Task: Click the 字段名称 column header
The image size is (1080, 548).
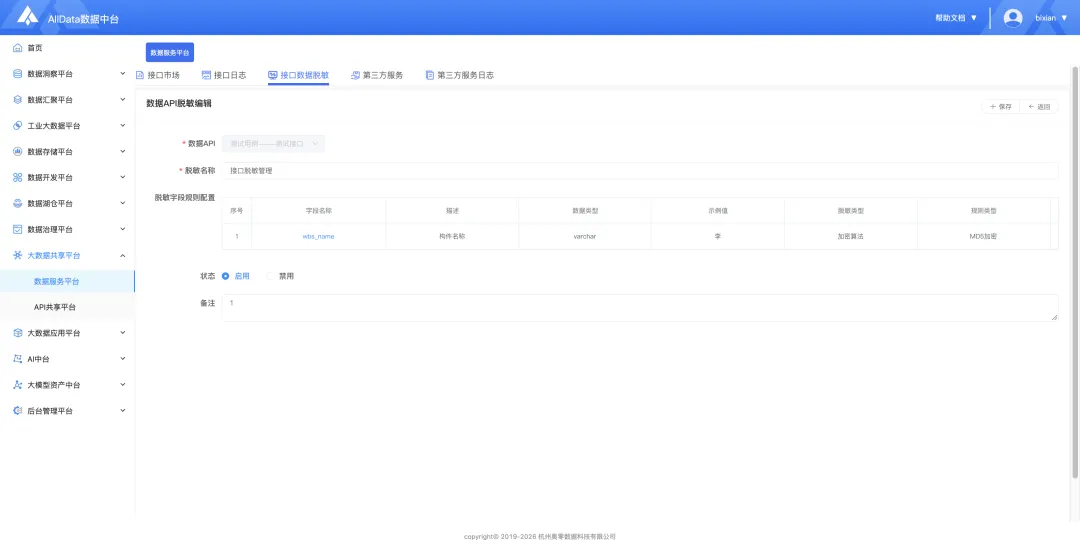Action: pos(318,211)
